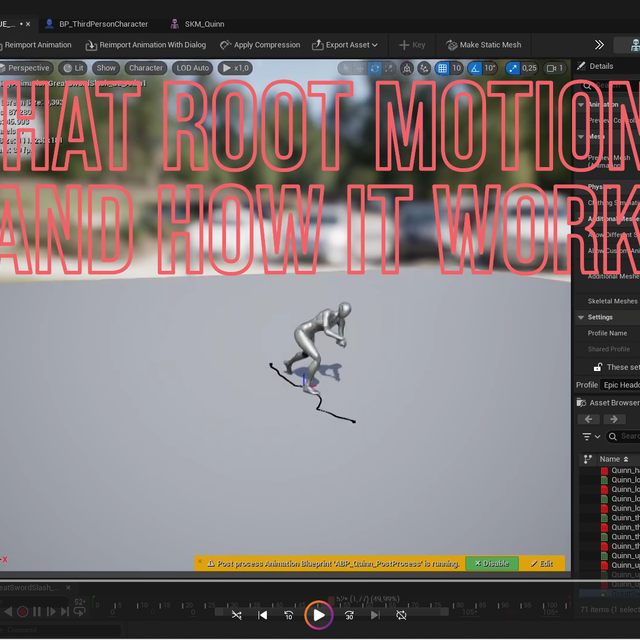Skip the video forward thirty seconds
The width and height of the screenshot is (640, 640).
[349, 615]
